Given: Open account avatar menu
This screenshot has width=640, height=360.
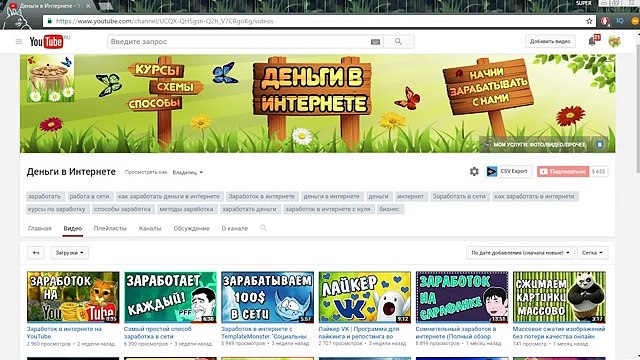Looking at the screenshot, I should (x=614, y=41).
